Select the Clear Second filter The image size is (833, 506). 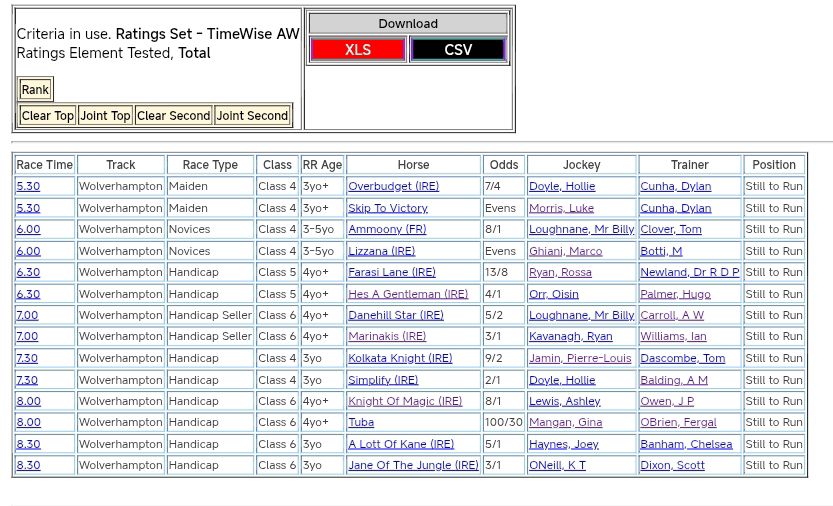click(173, 116)
